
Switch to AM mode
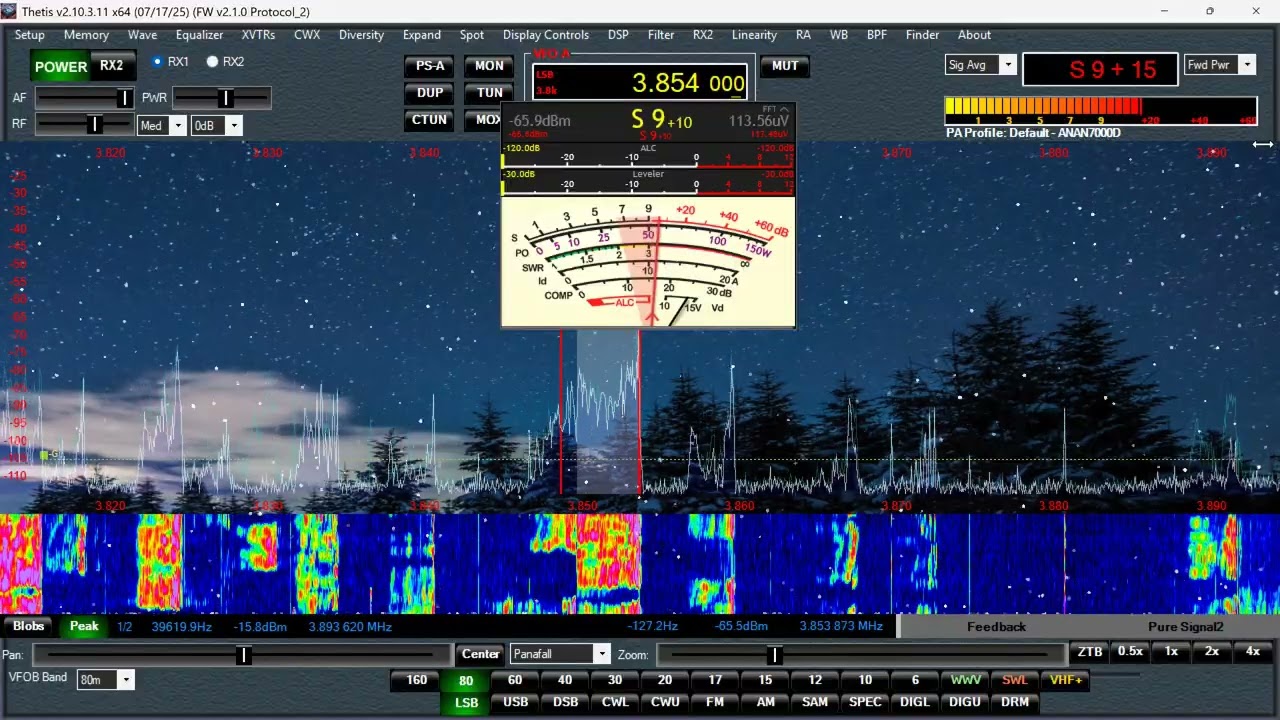[765, 702]
